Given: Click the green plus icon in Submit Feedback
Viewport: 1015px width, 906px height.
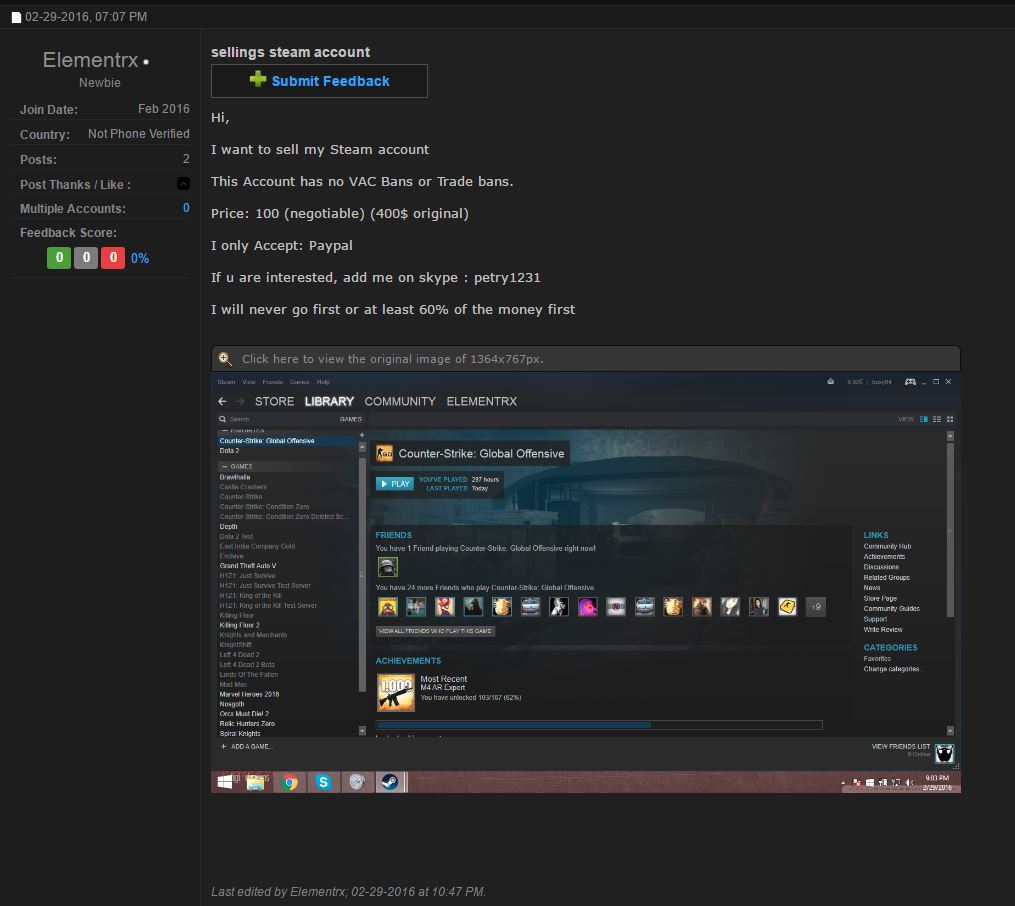Looking at the screenshot, I should [x=258, y=79].
